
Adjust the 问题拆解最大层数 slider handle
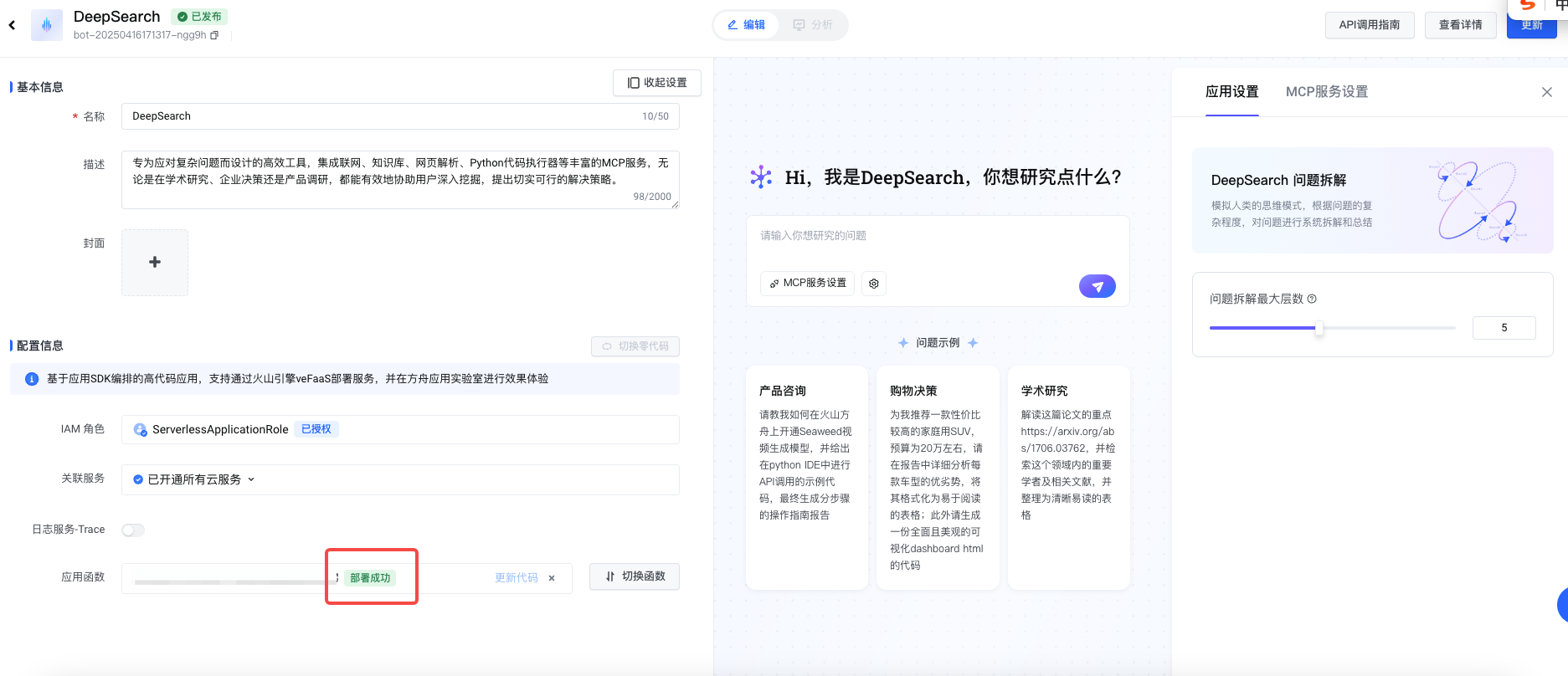(1319, 328)
